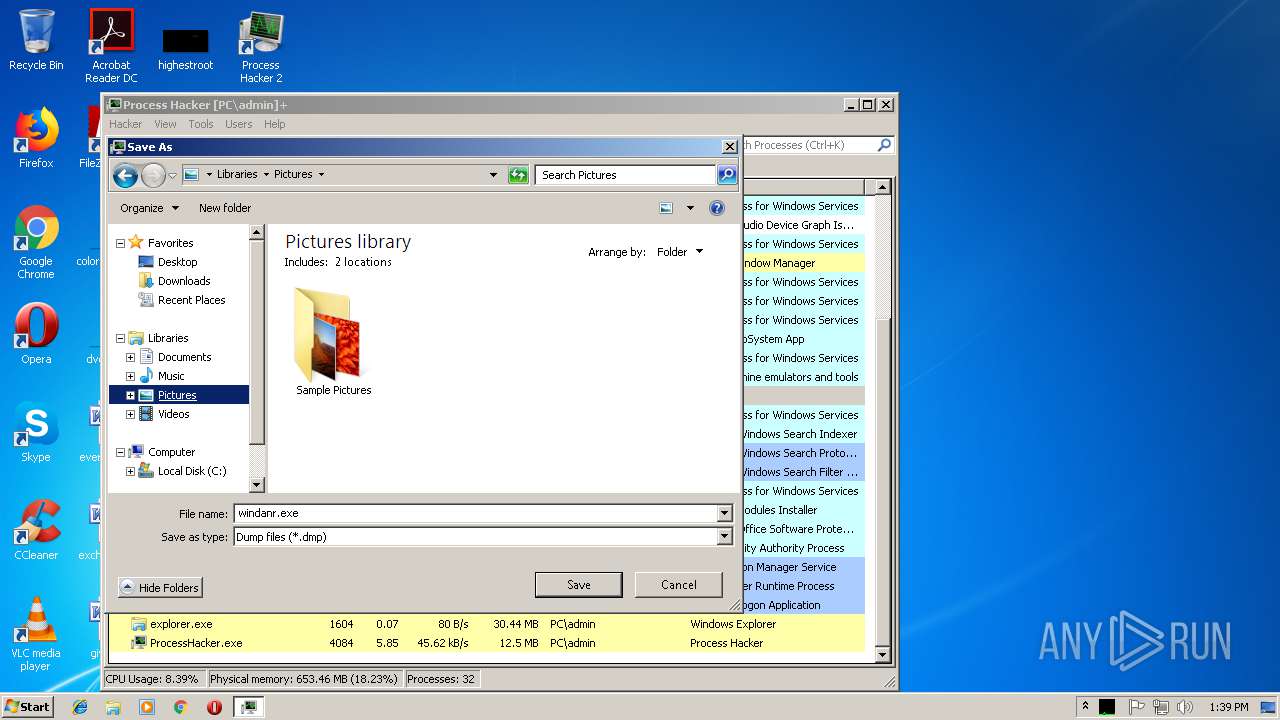Screen dimensions: 1280x720
Task: Open Recycle Bin desktop icon
Action: point(36,40)
